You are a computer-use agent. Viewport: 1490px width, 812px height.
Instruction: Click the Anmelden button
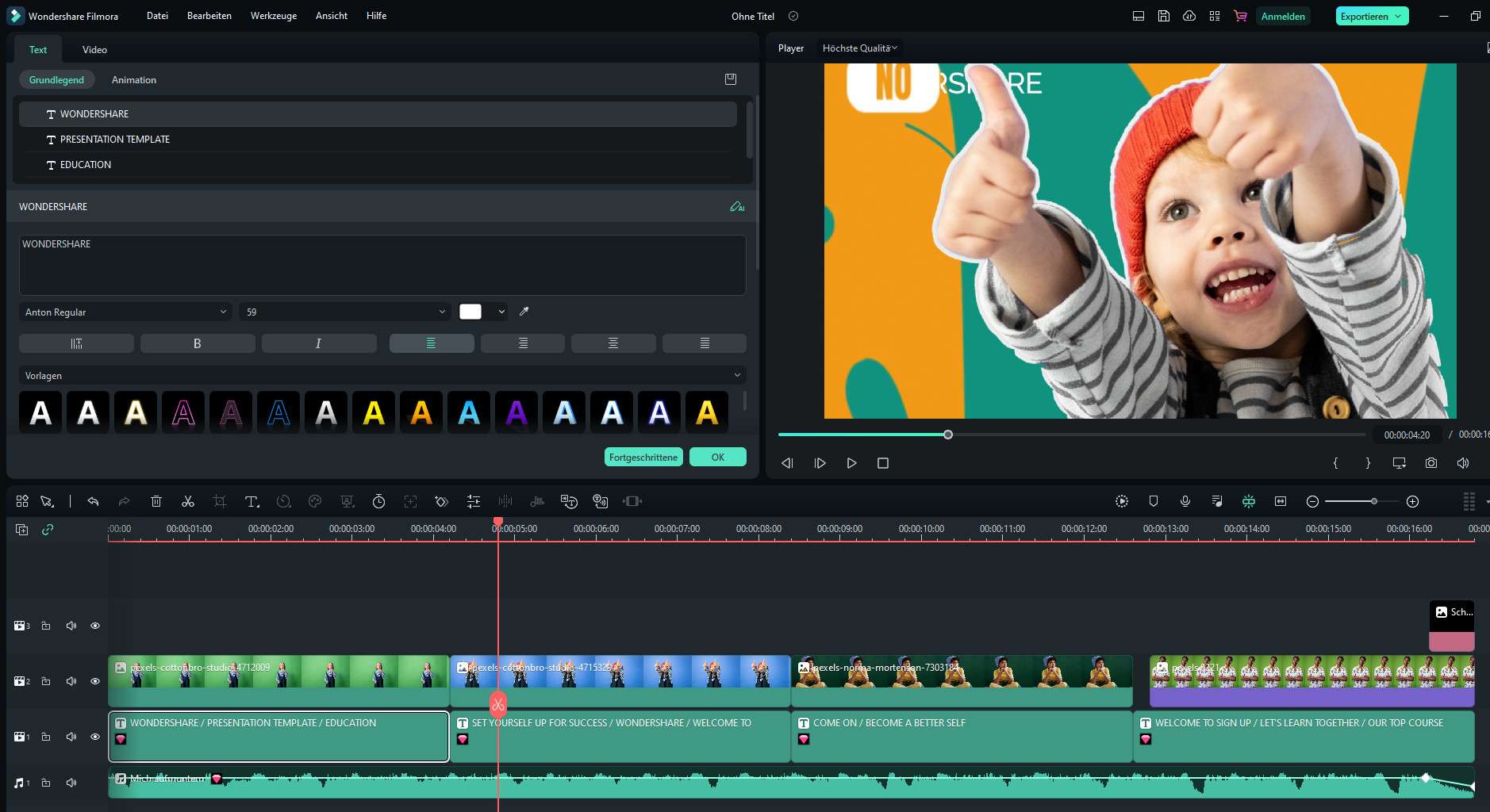click(1283, 16)
